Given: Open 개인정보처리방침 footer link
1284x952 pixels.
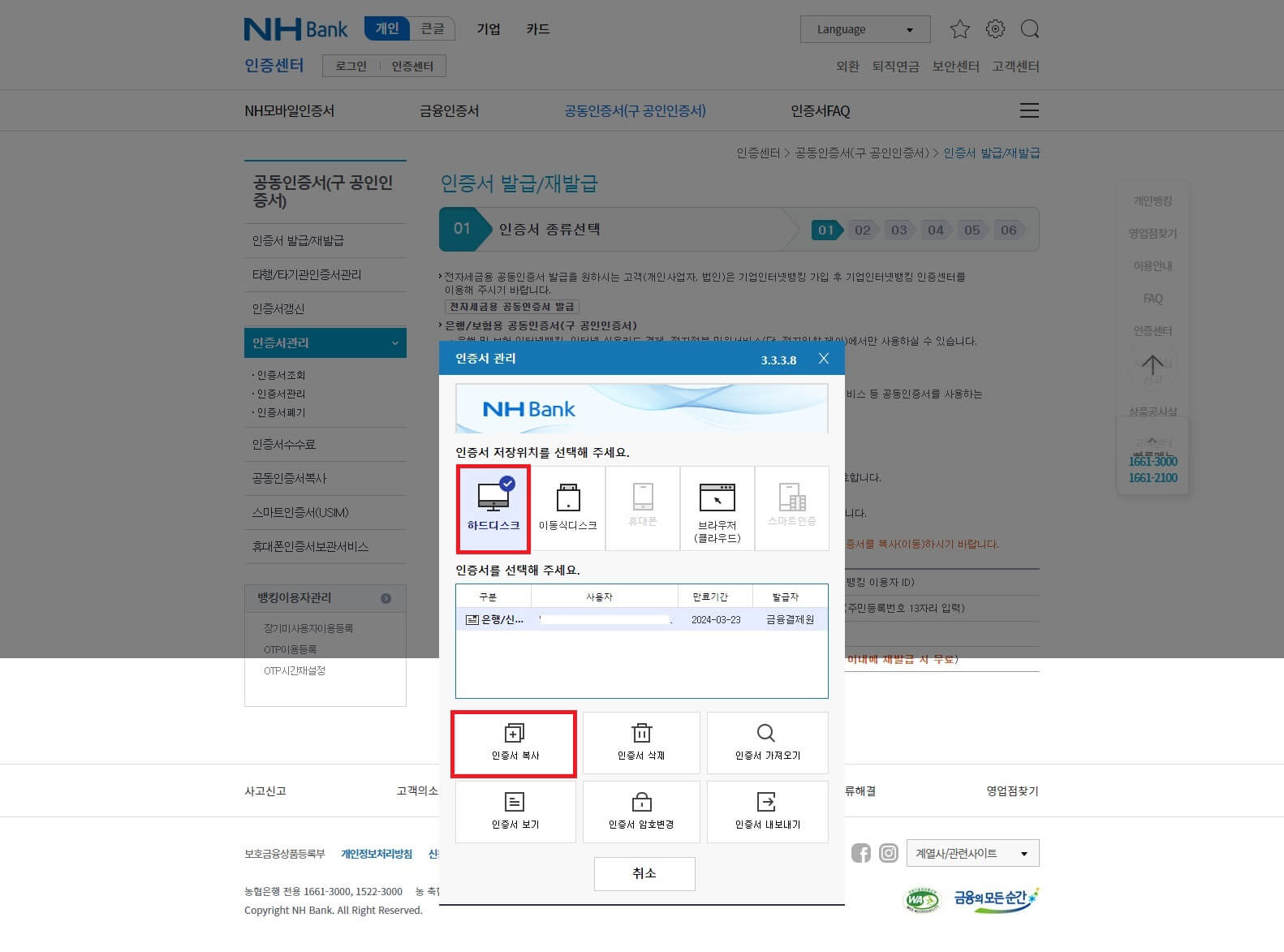Looking at the screenshot, I should click(377, 854).
